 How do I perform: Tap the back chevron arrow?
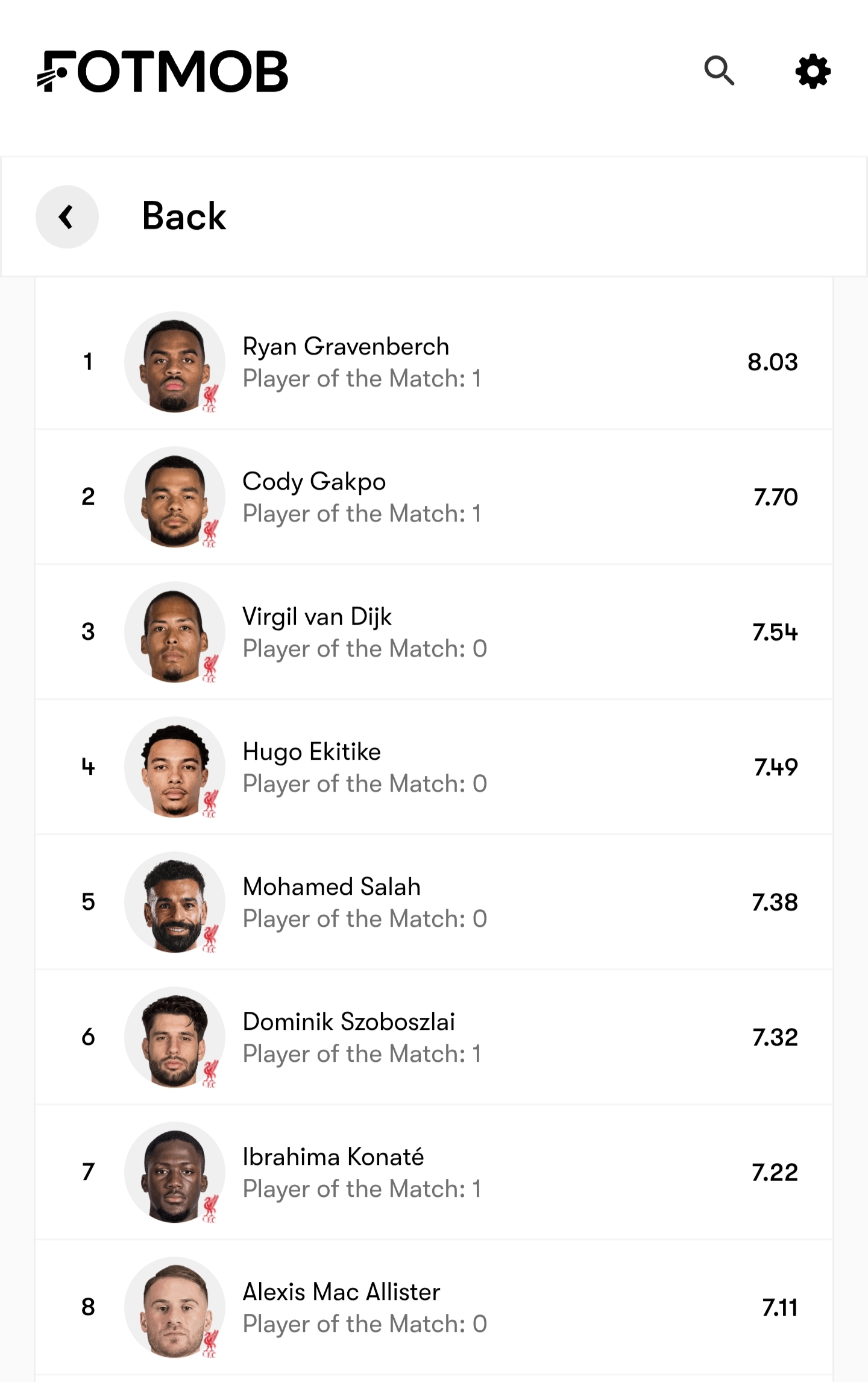(x=67, y=216)
